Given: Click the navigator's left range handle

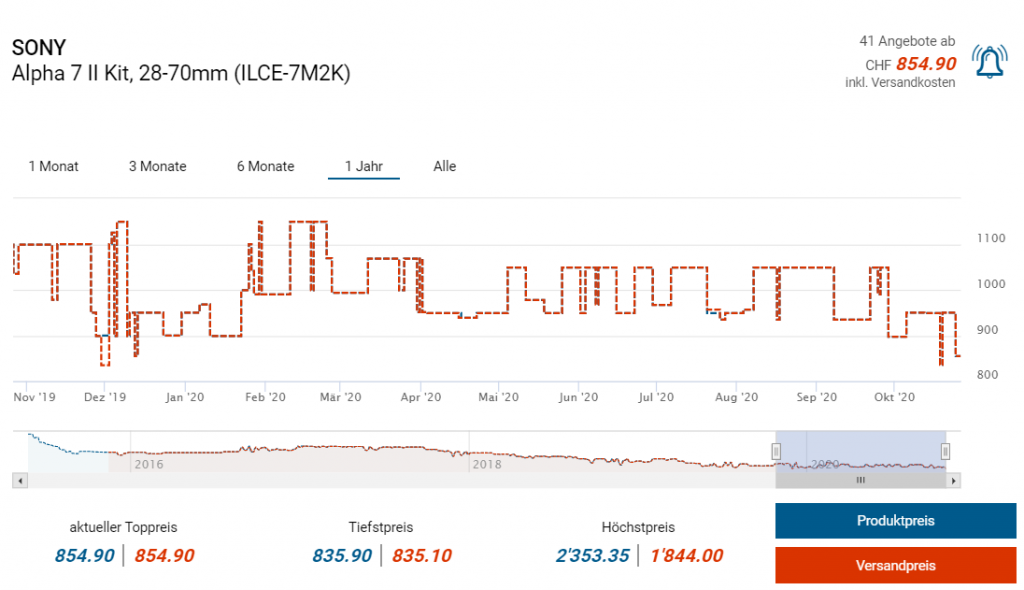Looking at the screenshot, I should pos(776,451).
